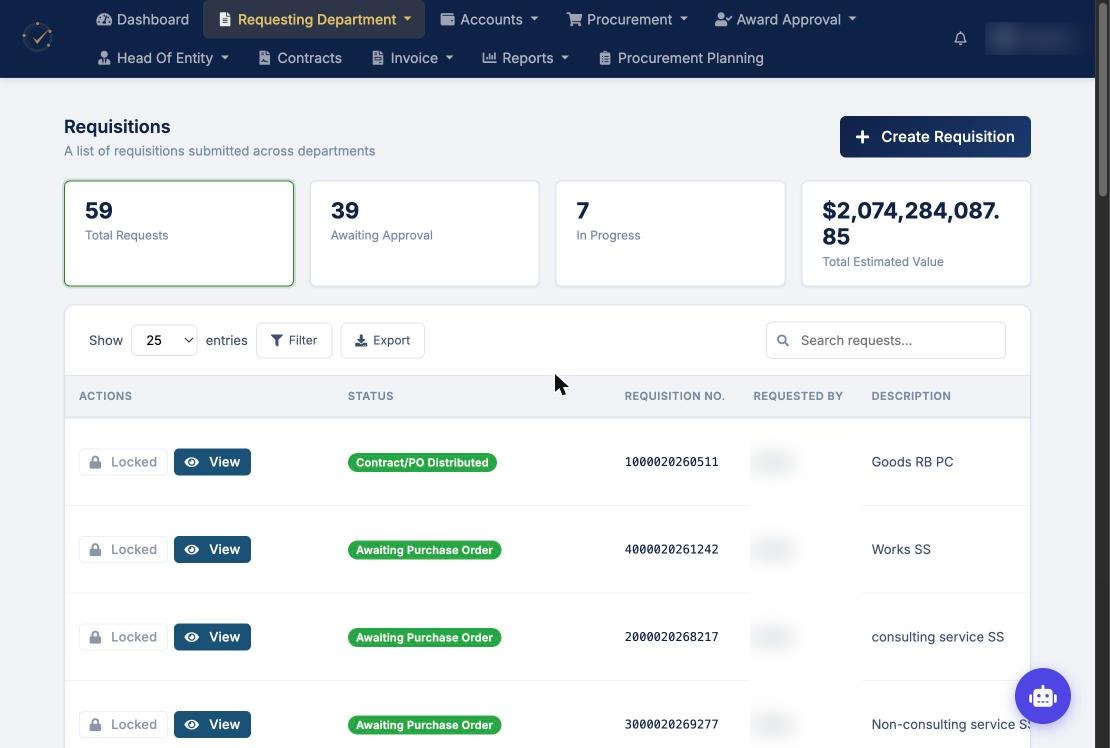Expand the Head Of Entity dropdown arrow
This screenshot has width=1110, height=748.
[x=225, y=58]
